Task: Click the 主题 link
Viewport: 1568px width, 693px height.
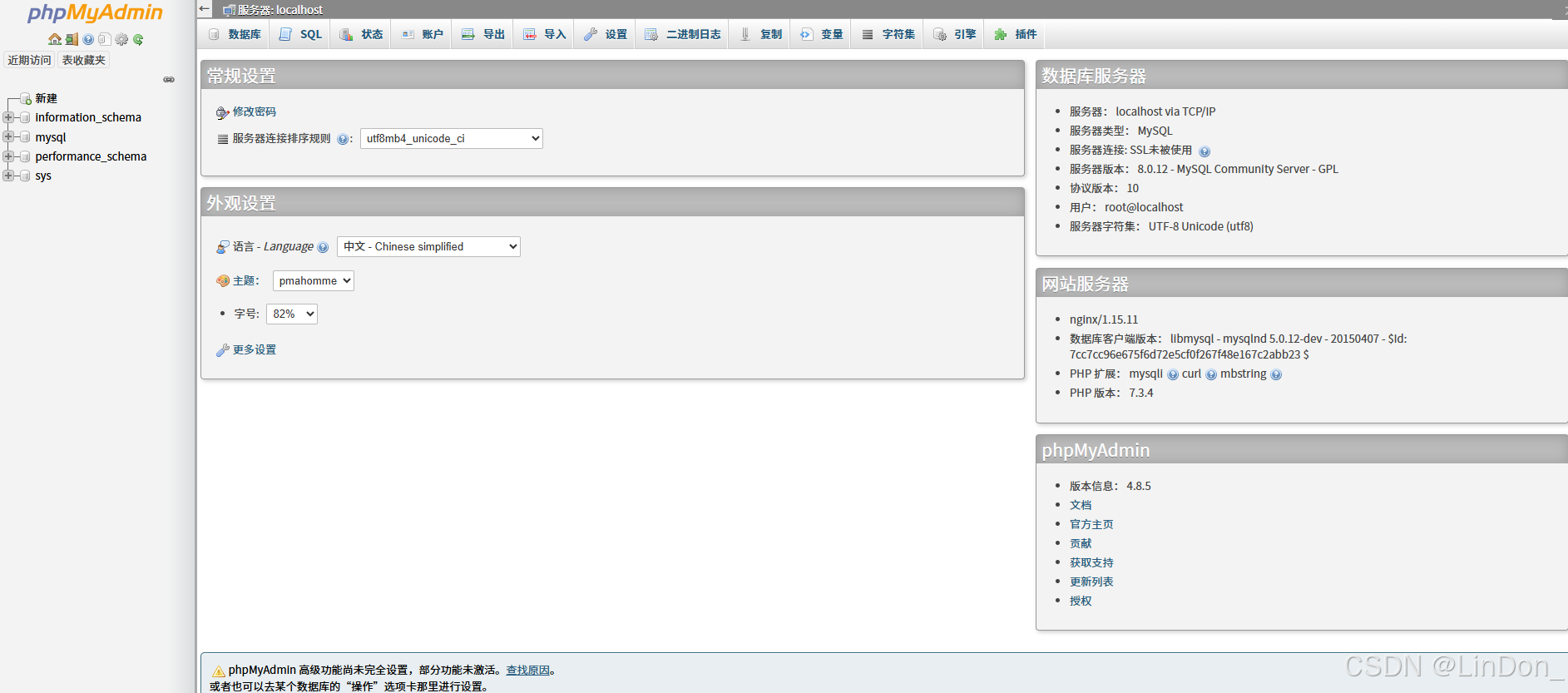Action: point(244,281)
